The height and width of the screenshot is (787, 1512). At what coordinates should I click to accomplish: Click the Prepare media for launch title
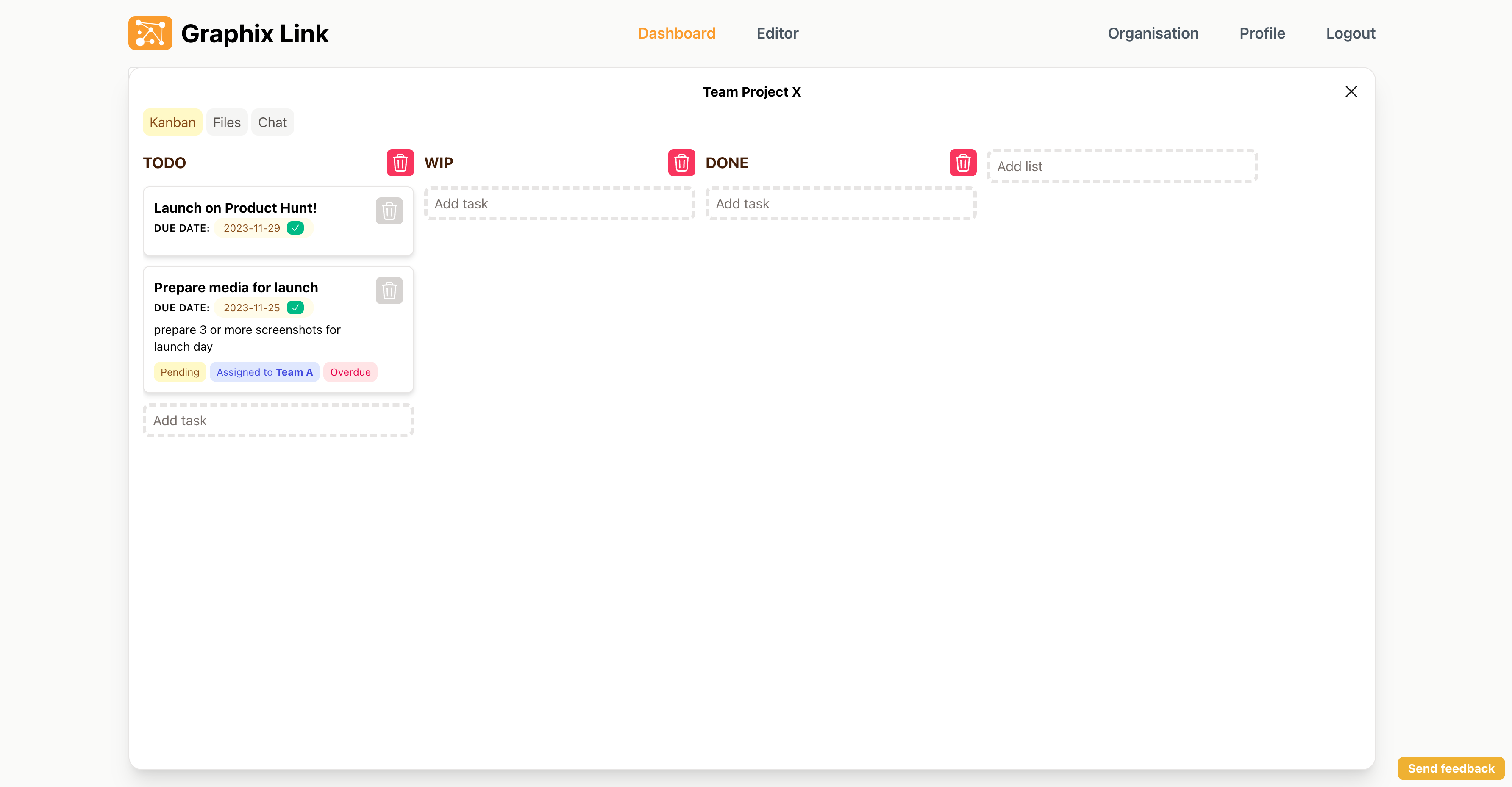(236, 288)
